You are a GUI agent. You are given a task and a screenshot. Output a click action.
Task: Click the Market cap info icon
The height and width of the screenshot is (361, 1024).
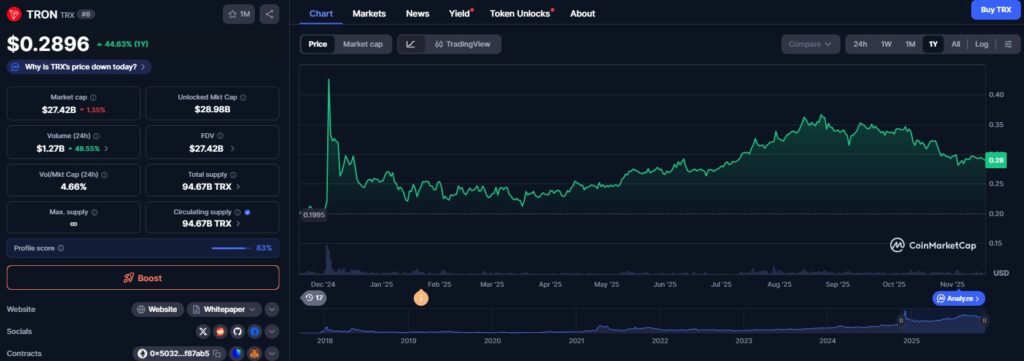[x=93, y=97]
